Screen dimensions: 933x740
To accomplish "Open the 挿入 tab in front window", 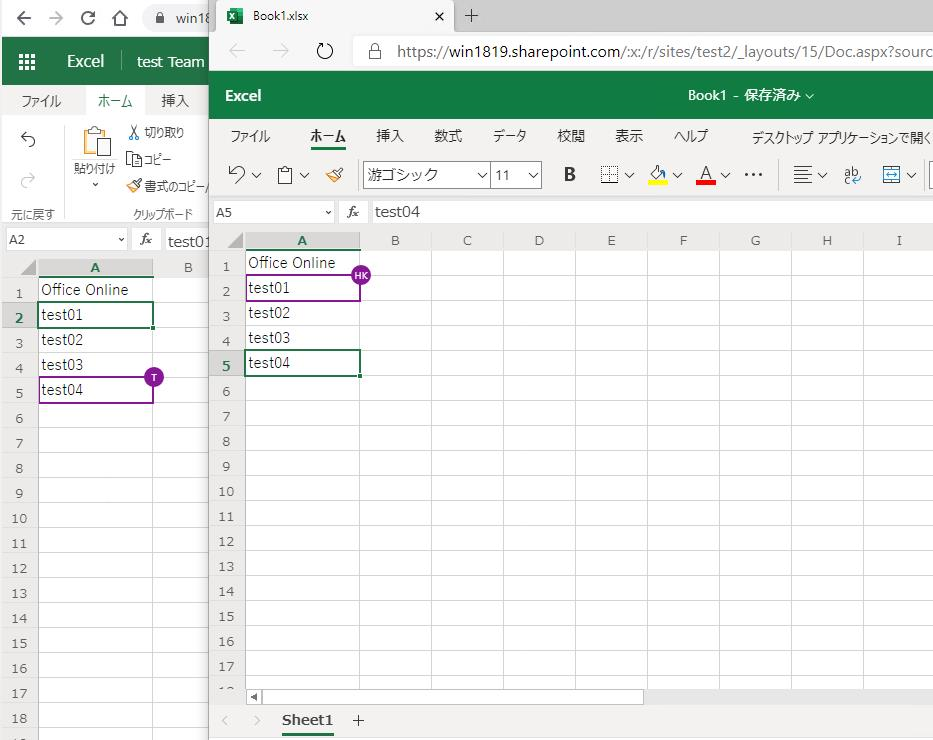I will pos(390,136).
